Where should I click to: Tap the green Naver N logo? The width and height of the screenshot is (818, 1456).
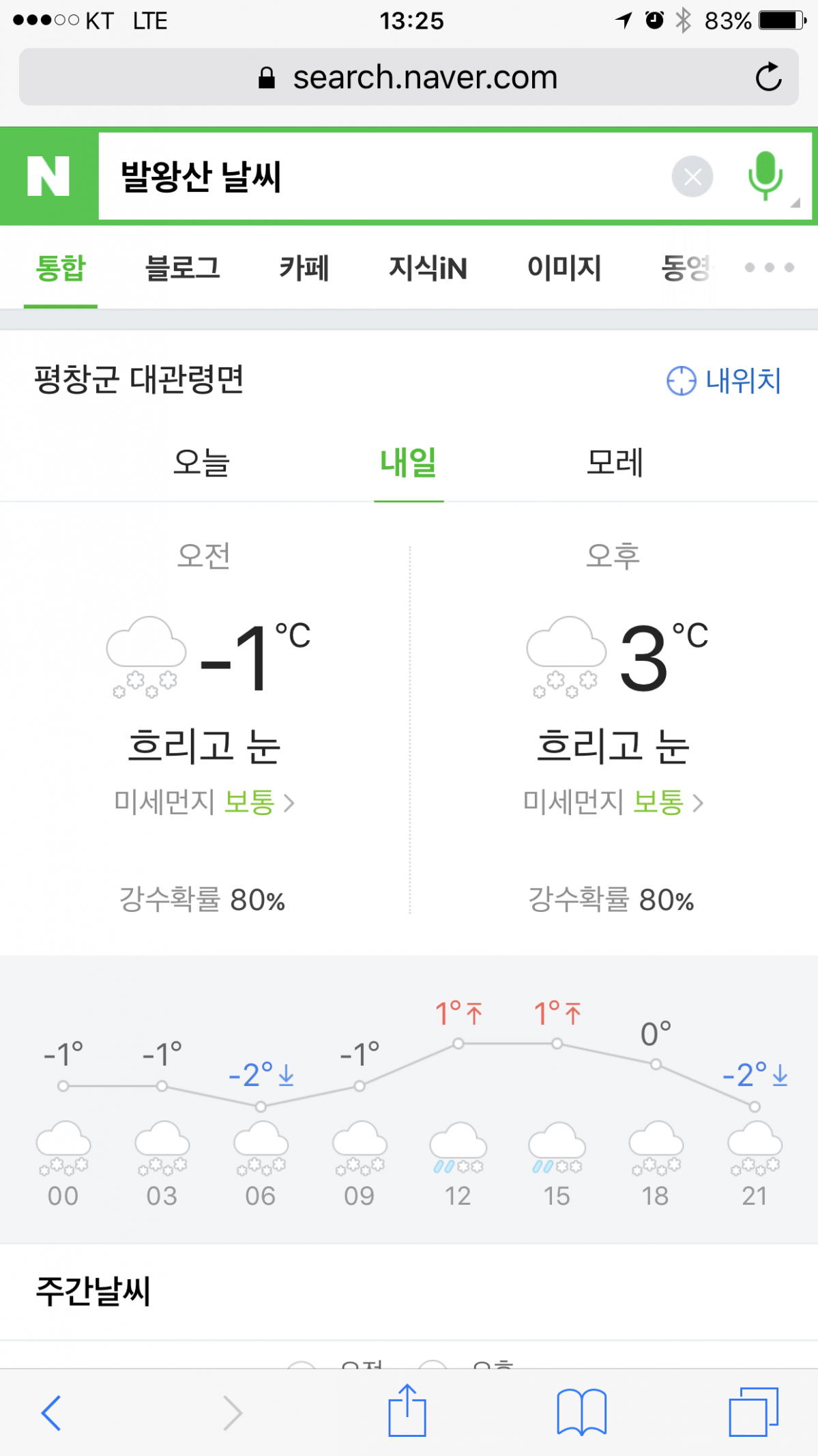48,176
